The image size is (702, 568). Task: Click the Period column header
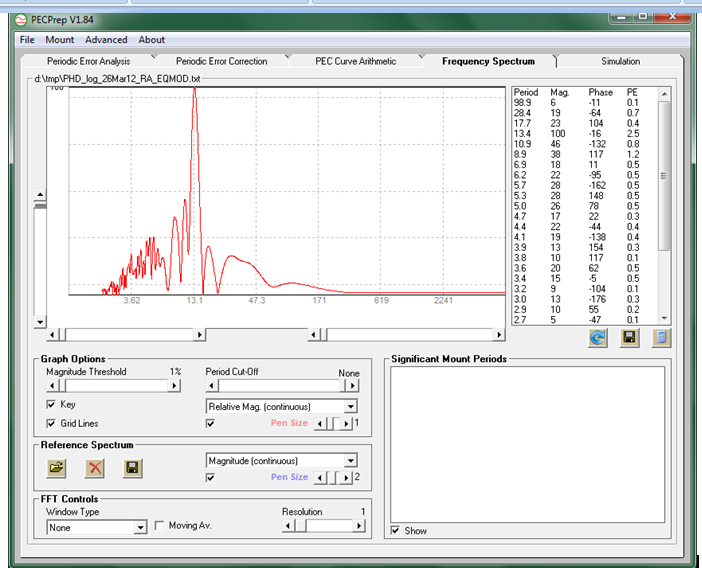[526, 92]
